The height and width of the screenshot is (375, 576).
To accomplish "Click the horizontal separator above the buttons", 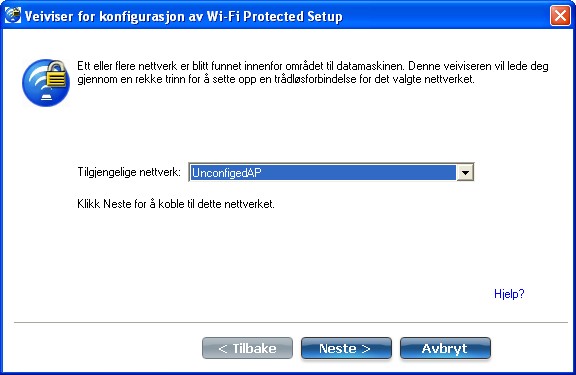I will 291,322.
